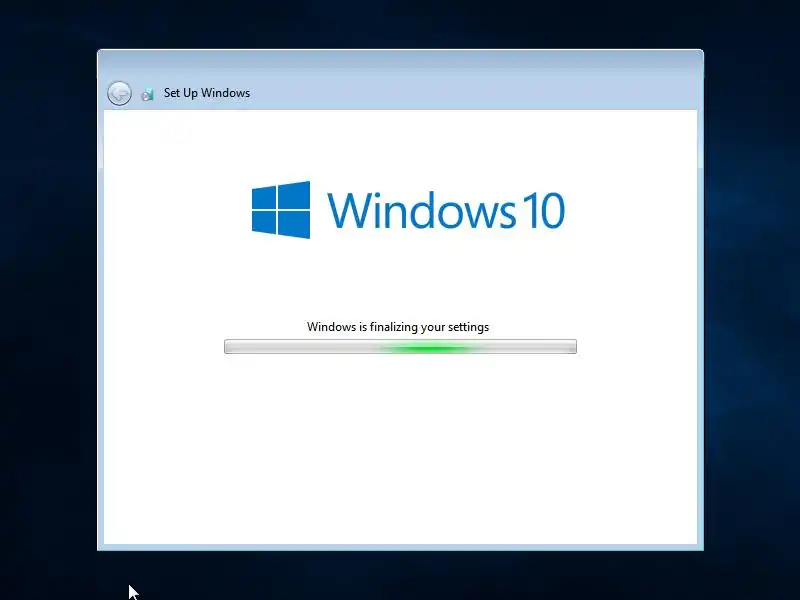Click the Windows 10 flag logo
Image resolution: width=800 pixels, height=600 pixels.
coord(281,210)
